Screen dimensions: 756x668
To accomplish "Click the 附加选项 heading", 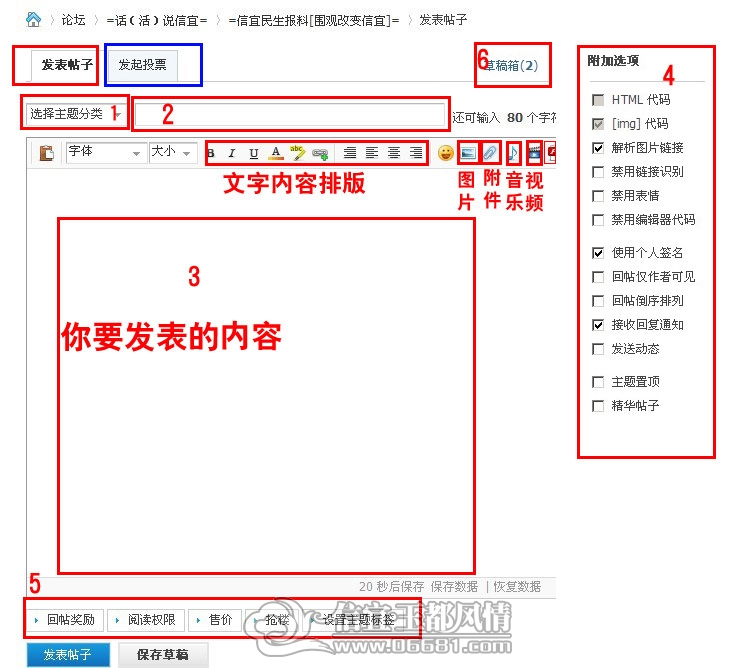I will click(613, 61).
